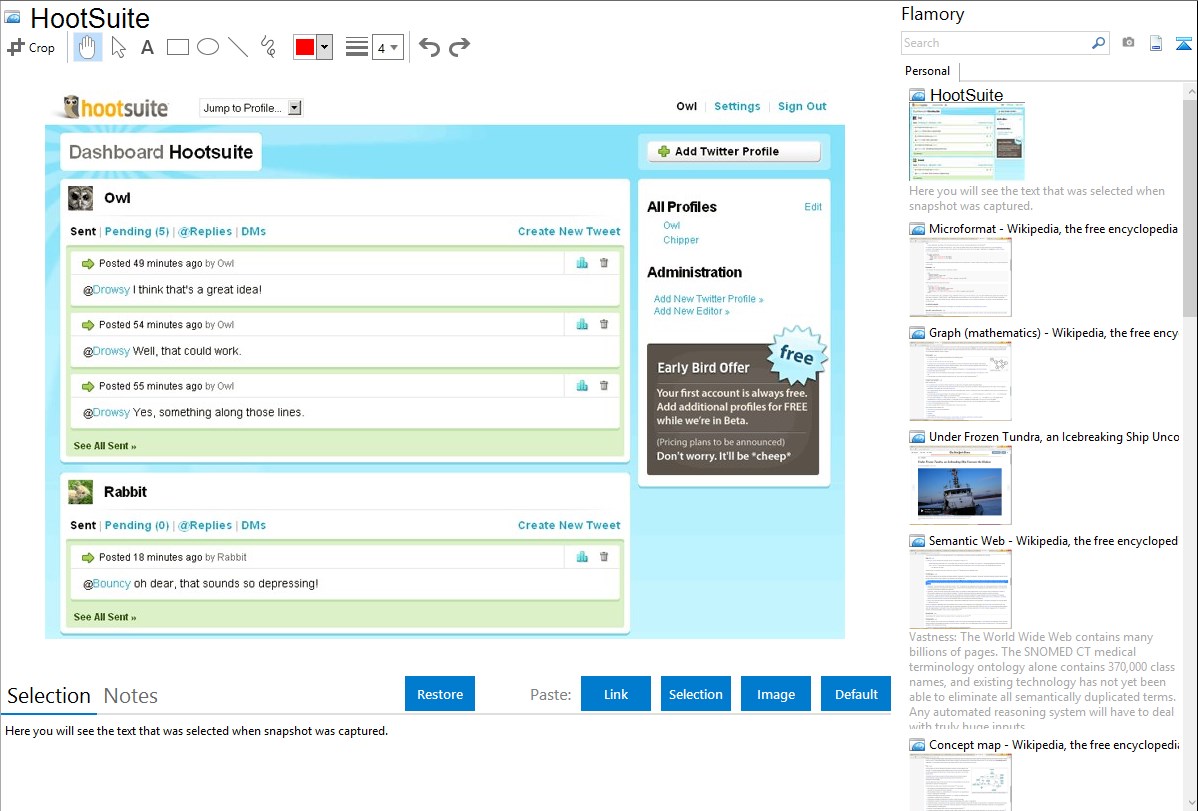Click See All Sent under Rabbit's post

point(105,617)
